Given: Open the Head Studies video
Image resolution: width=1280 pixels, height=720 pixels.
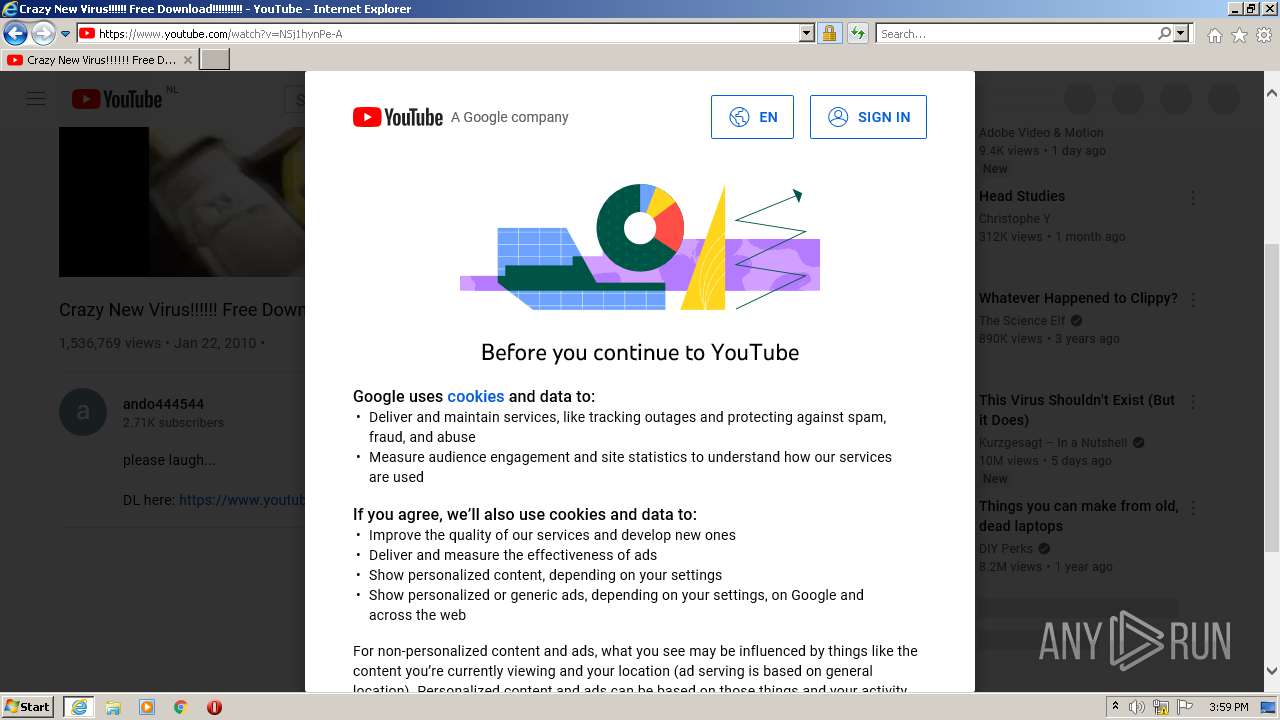Looking at the screenshot, I should [1021, 196].
